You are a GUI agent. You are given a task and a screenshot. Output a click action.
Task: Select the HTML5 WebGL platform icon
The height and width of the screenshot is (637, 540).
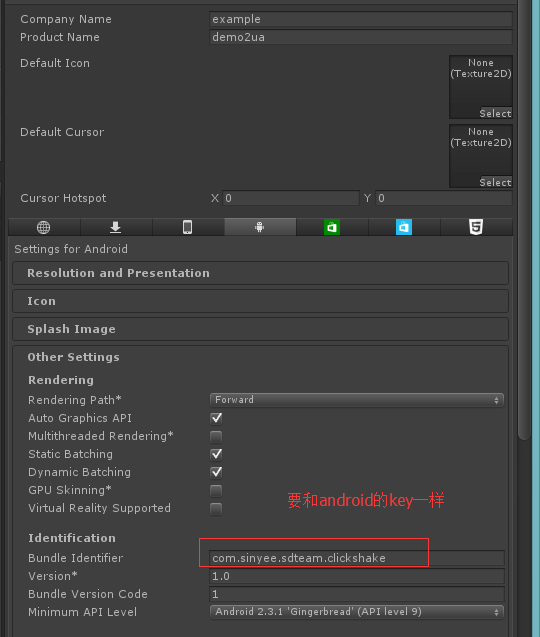[x=476, y=227]
